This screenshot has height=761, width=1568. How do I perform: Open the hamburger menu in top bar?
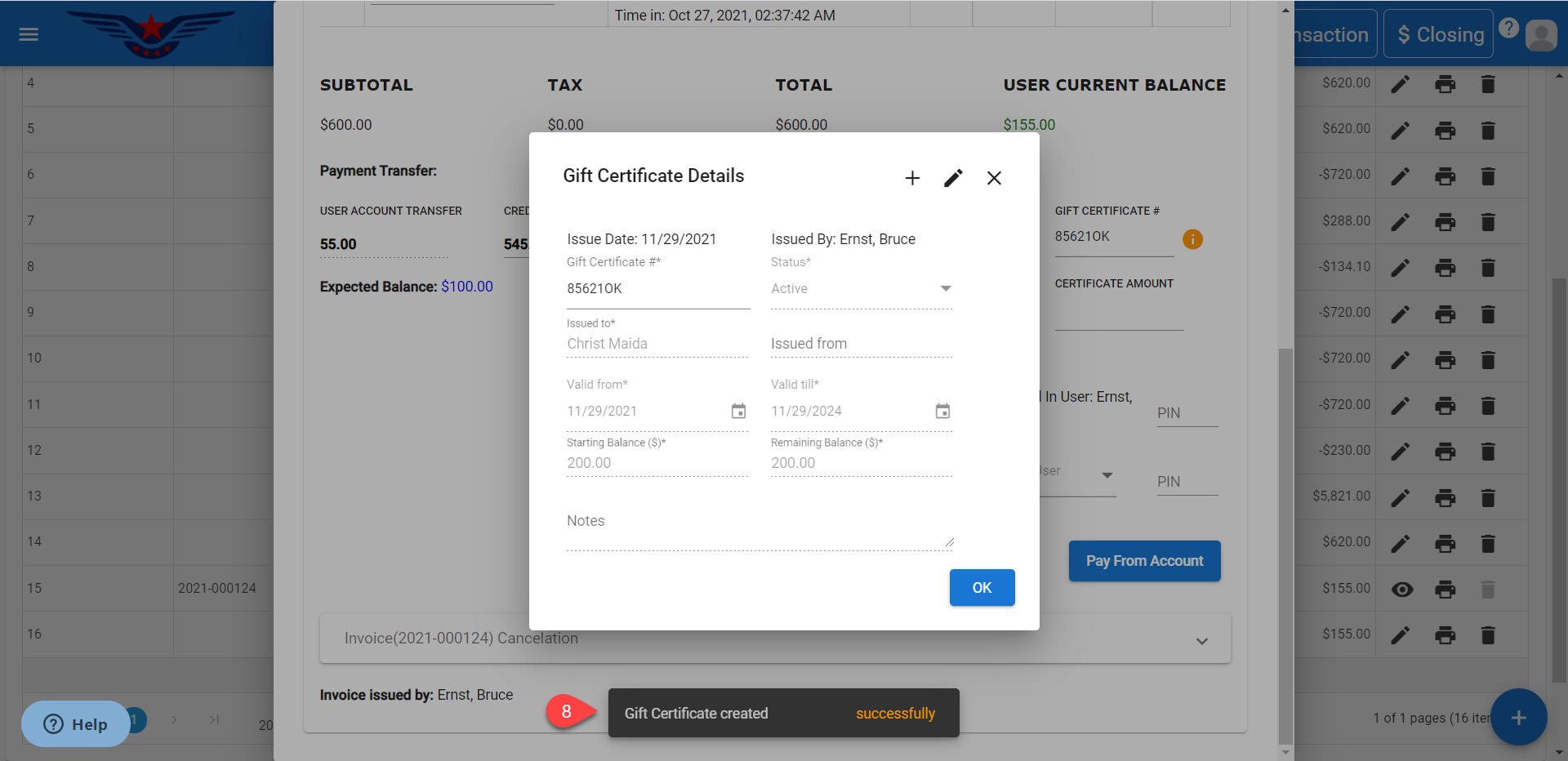coord(29,34)
